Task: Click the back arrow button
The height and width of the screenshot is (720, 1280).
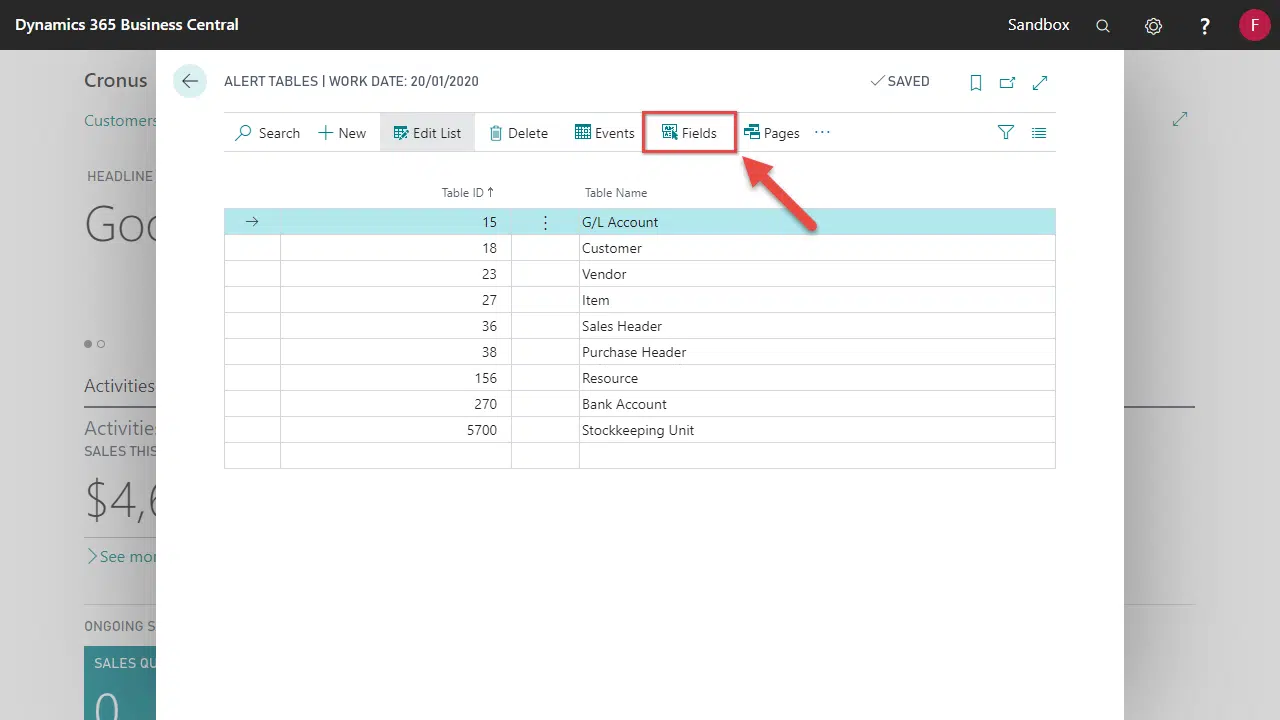Action: [190, 81]
